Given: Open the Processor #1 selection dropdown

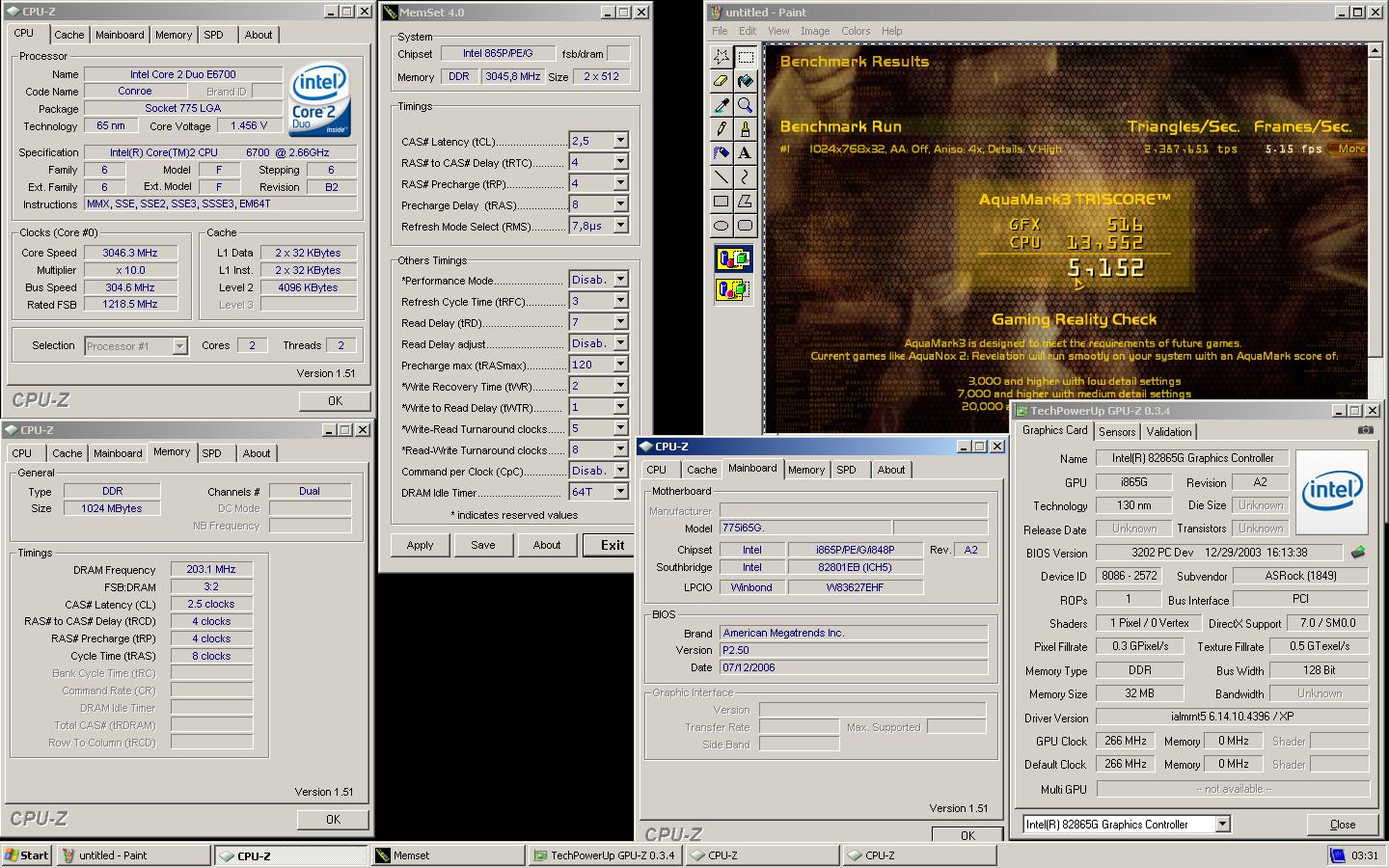Looking at the screenshot, I should pyautogui.click(x=179, y=345).
